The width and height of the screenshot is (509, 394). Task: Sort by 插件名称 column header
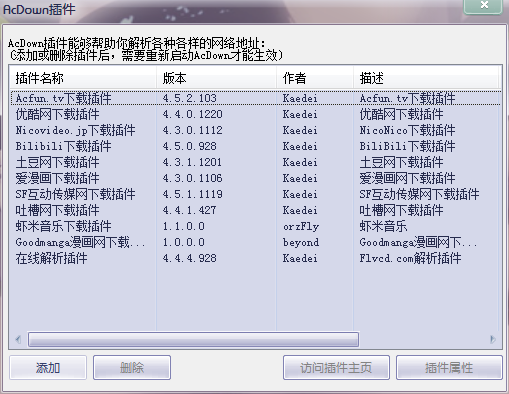coord(83,78)
